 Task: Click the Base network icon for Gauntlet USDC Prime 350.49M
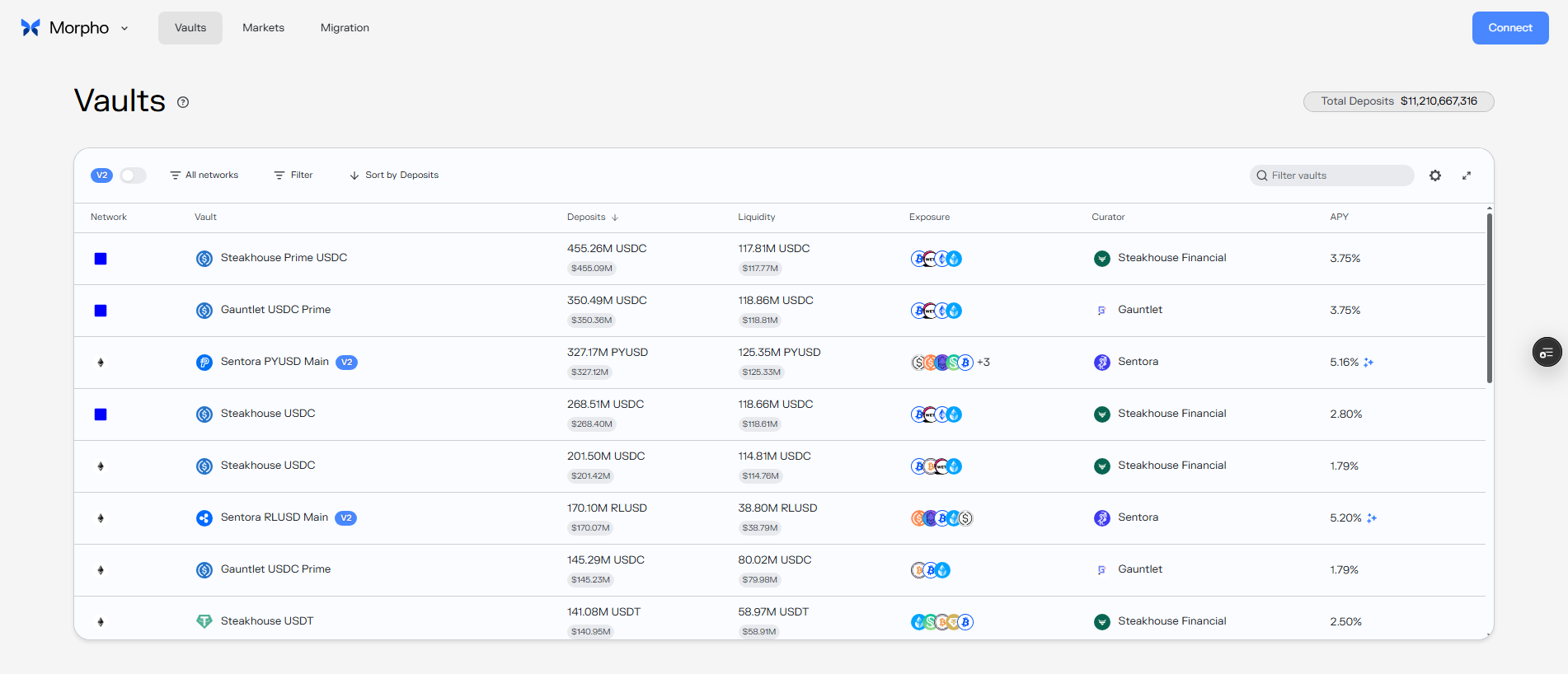[x=101, y=311]
